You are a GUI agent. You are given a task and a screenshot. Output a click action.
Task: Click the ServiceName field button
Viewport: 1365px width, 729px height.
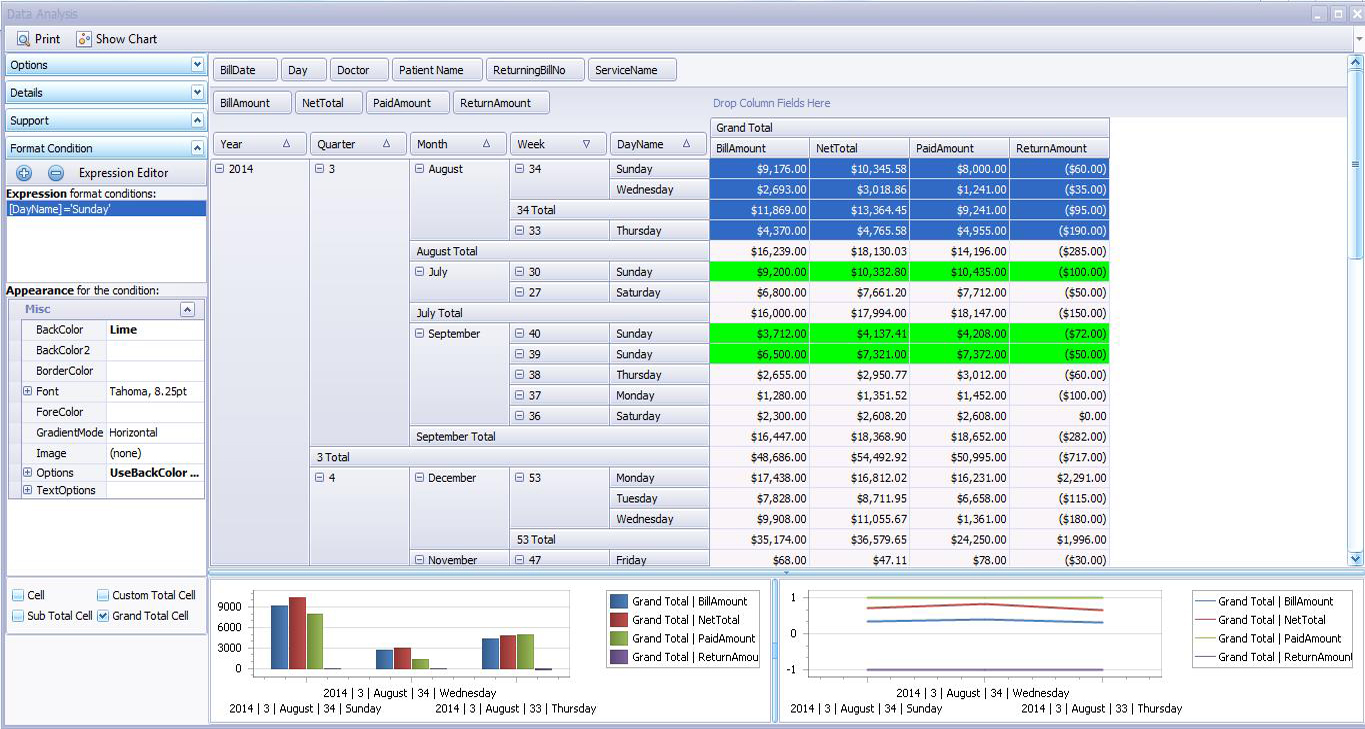coord(632,70)
